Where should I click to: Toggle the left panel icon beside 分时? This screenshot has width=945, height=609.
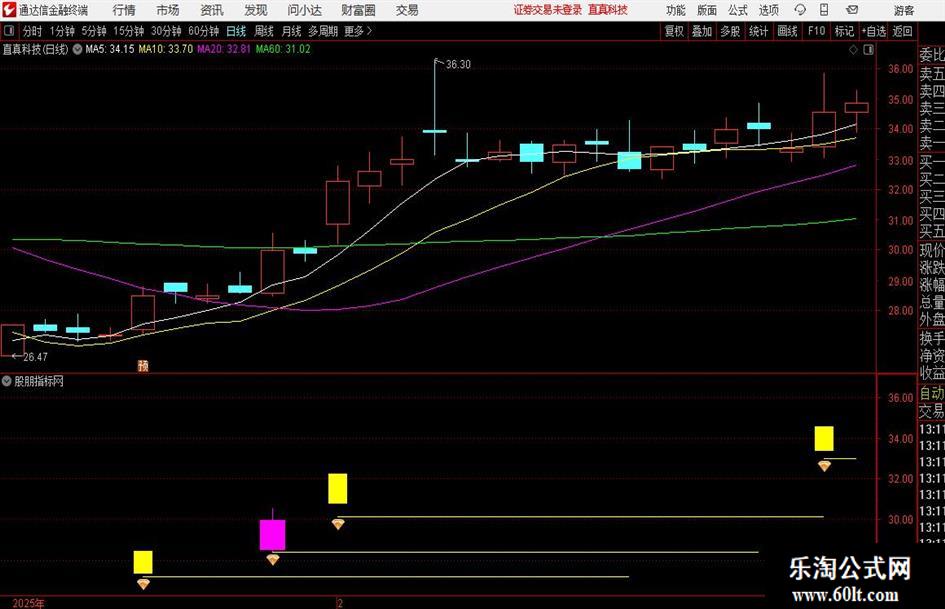coord(9,31)
